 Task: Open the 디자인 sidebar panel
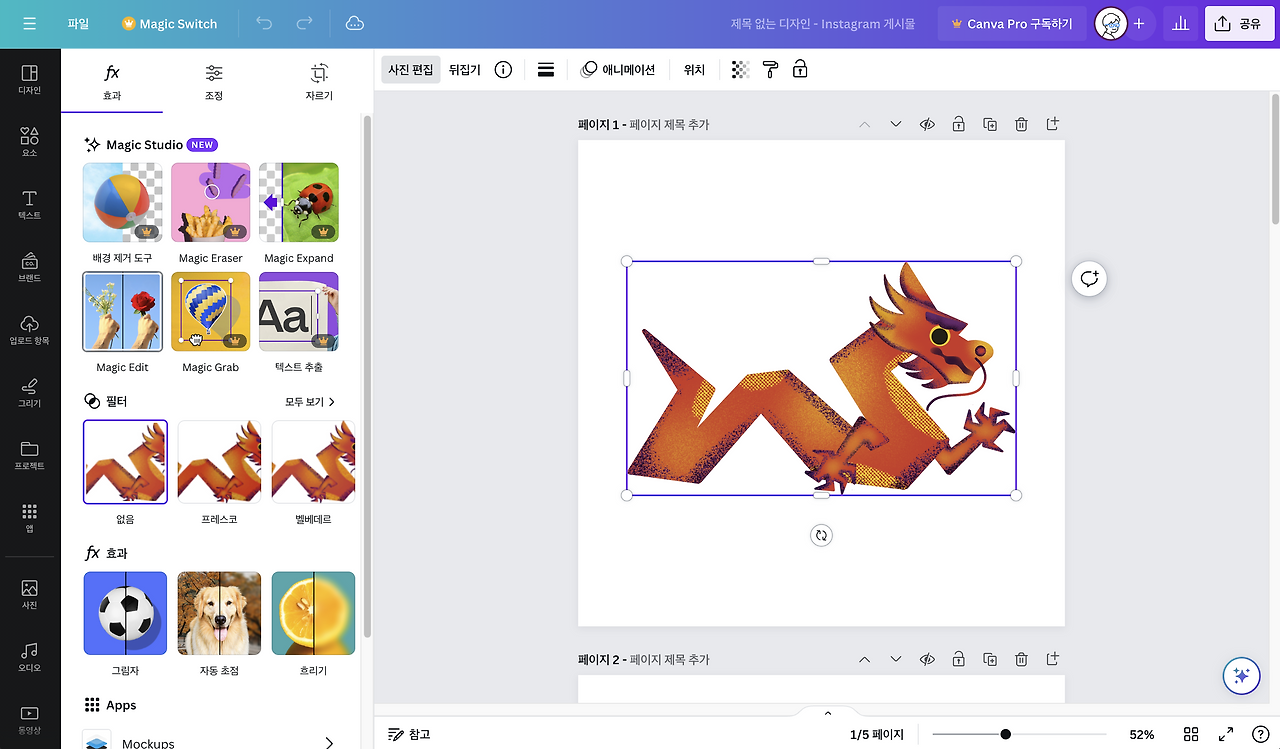30,80
